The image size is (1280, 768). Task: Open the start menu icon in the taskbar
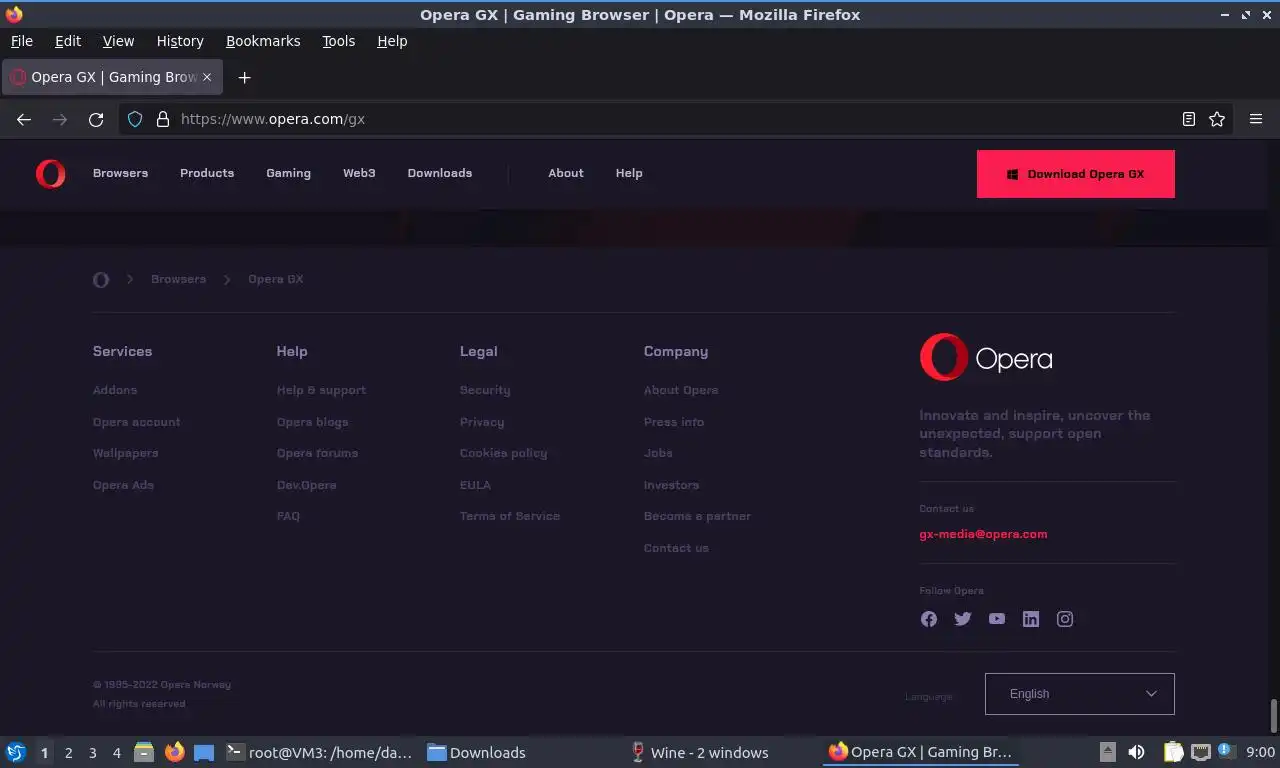[x=16, y=752]
